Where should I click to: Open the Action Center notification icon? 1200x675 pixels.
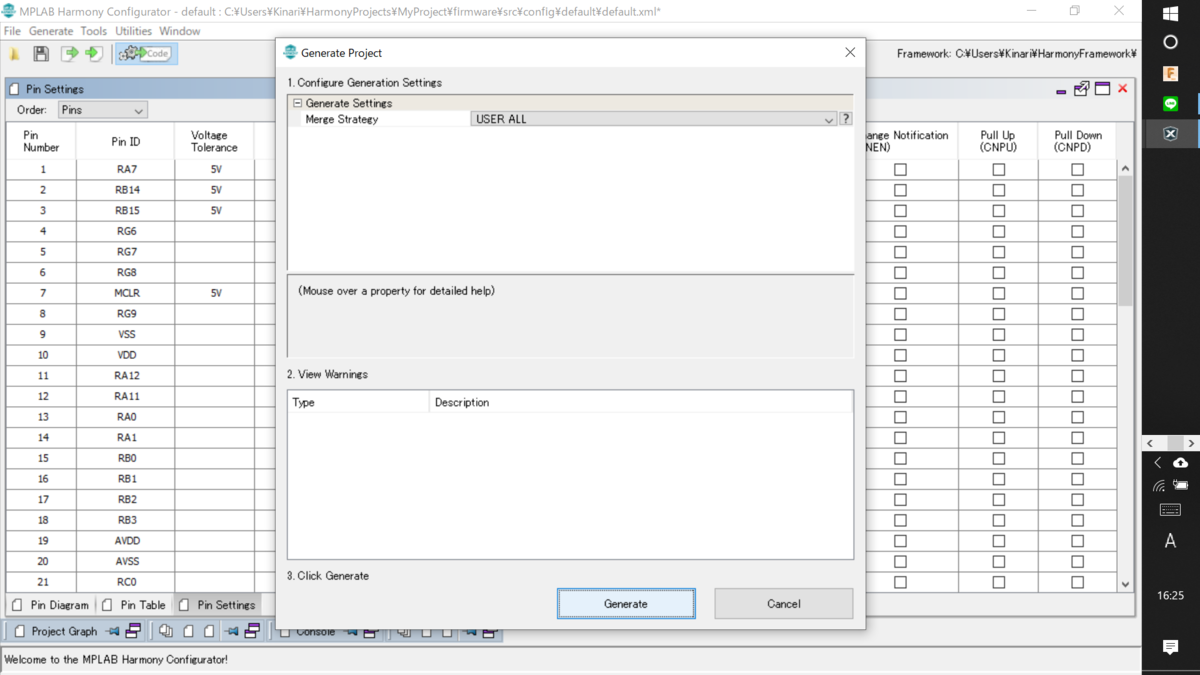pos(1171,648)
